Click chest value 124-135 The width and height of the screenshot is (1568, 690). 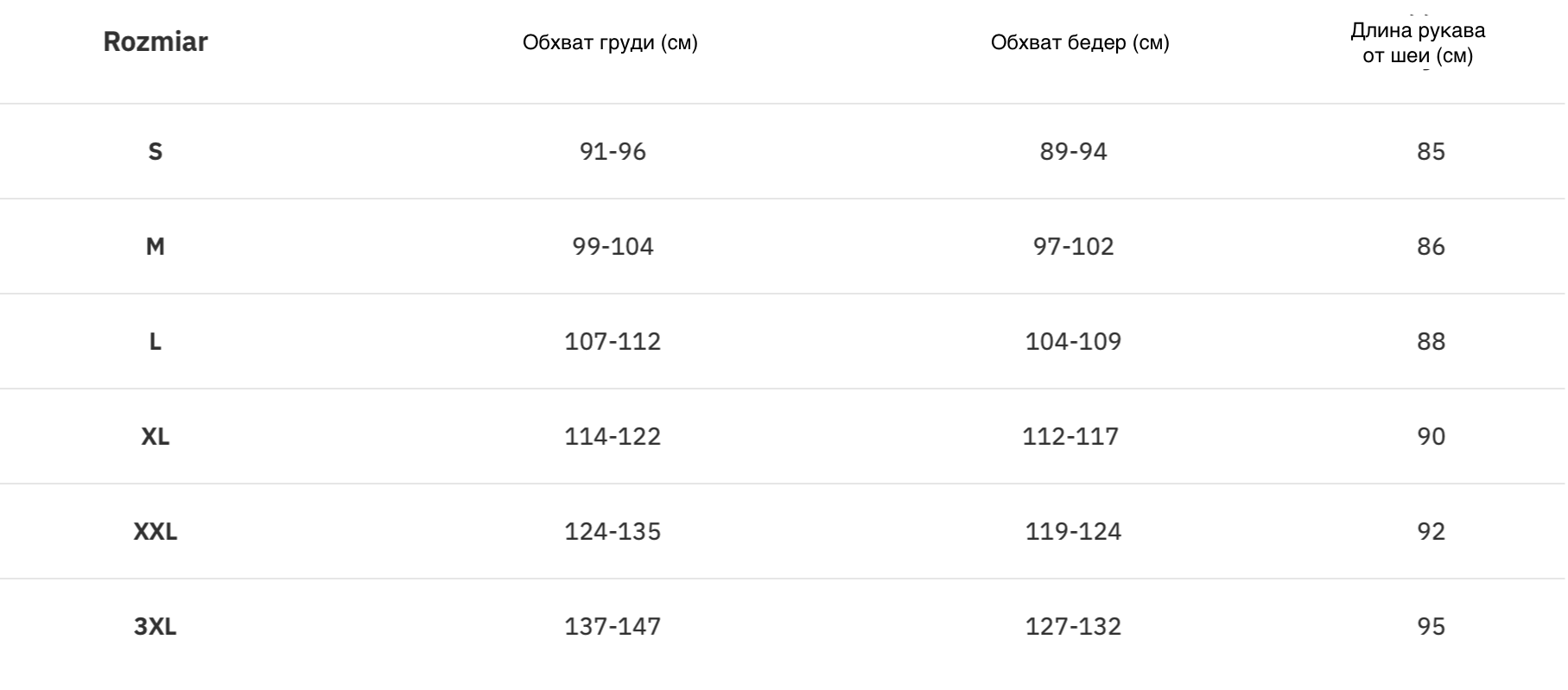tap(613, 532)
